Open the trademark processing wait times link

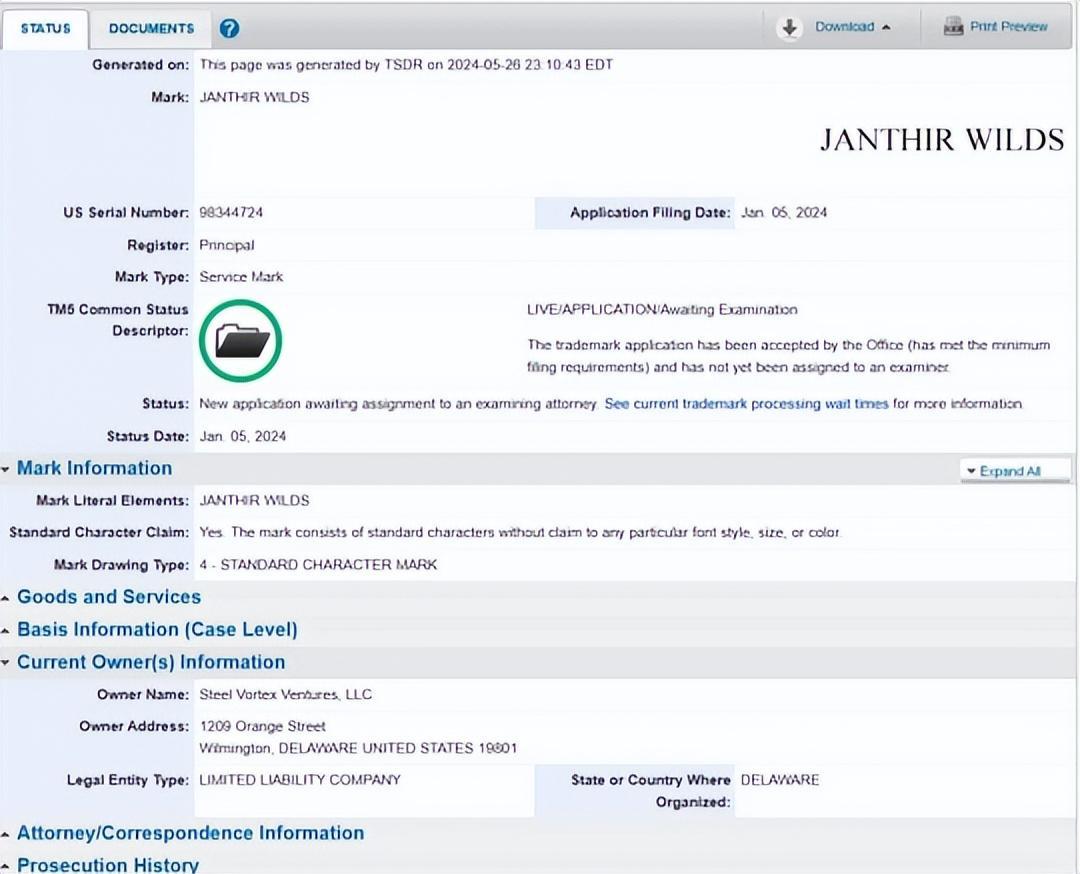point(746,404)
